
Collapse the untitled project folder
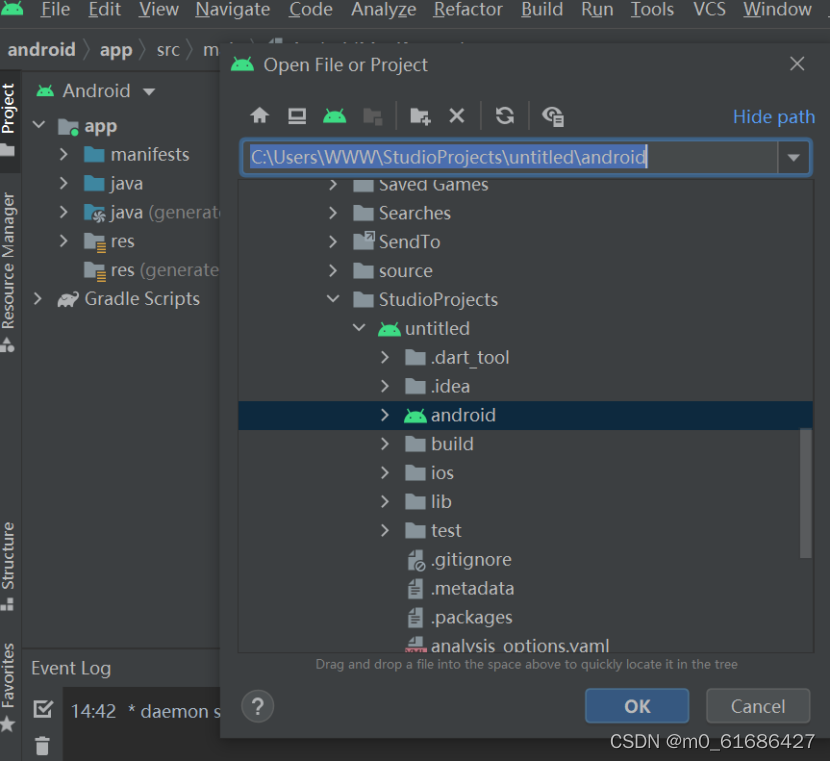359,328
